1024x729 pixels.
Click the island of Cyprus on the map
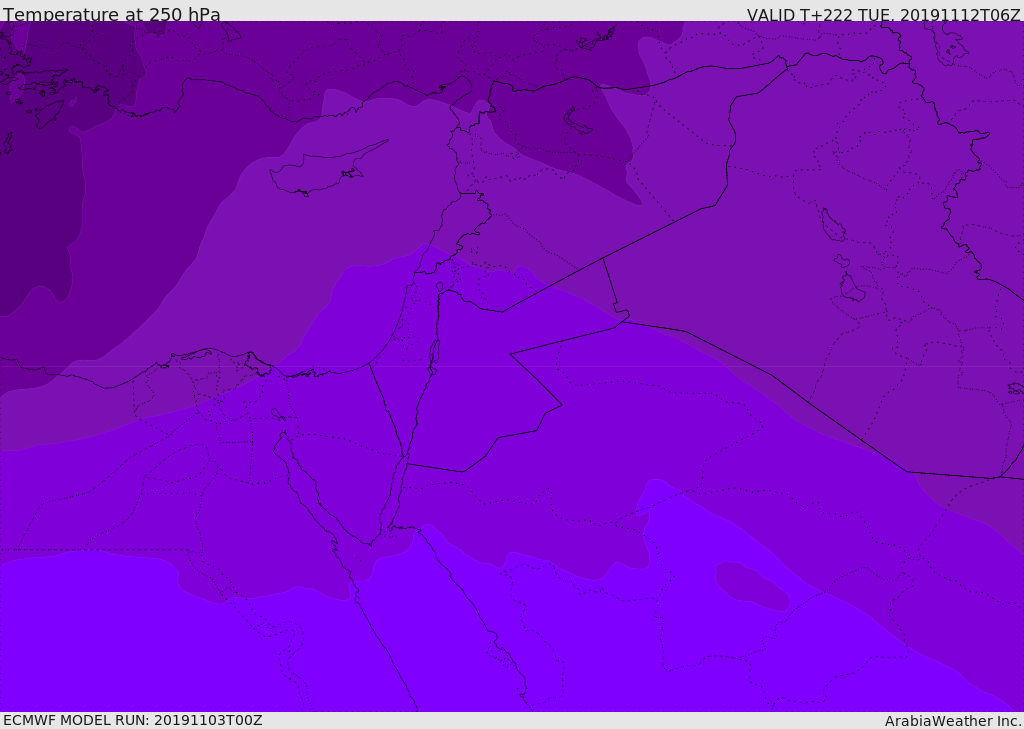327,168
